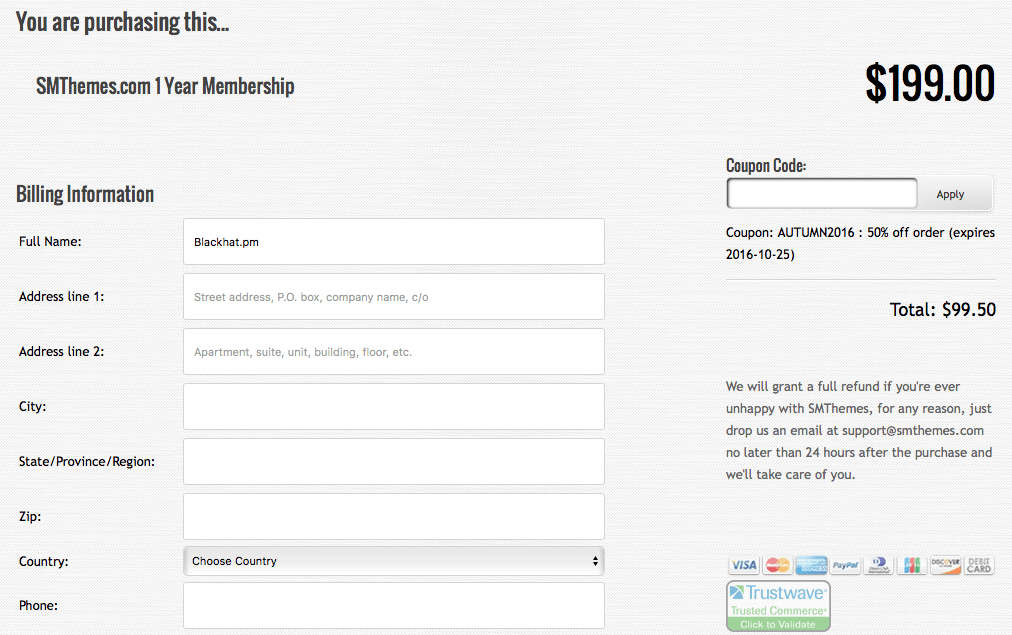Click the $199.00 price text
The image size is (1012, 635).
[929, 83]
